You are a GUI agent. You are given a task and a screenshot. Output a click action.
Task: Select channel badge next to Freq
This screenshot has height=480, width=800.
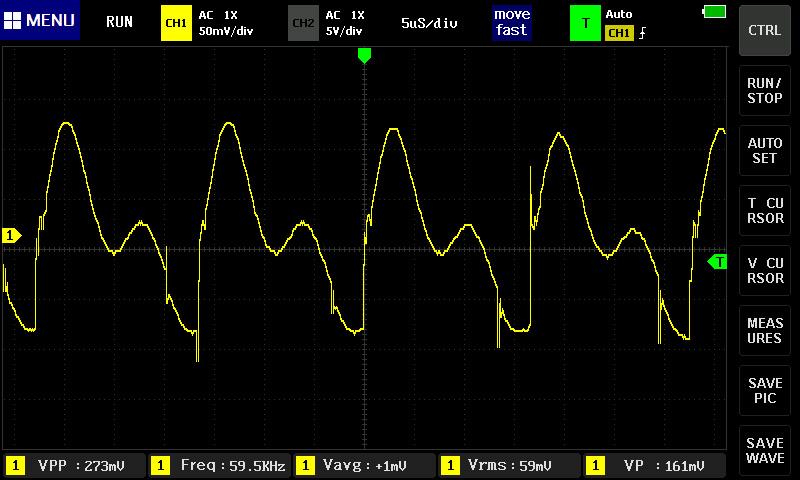[x=160, y=466]
